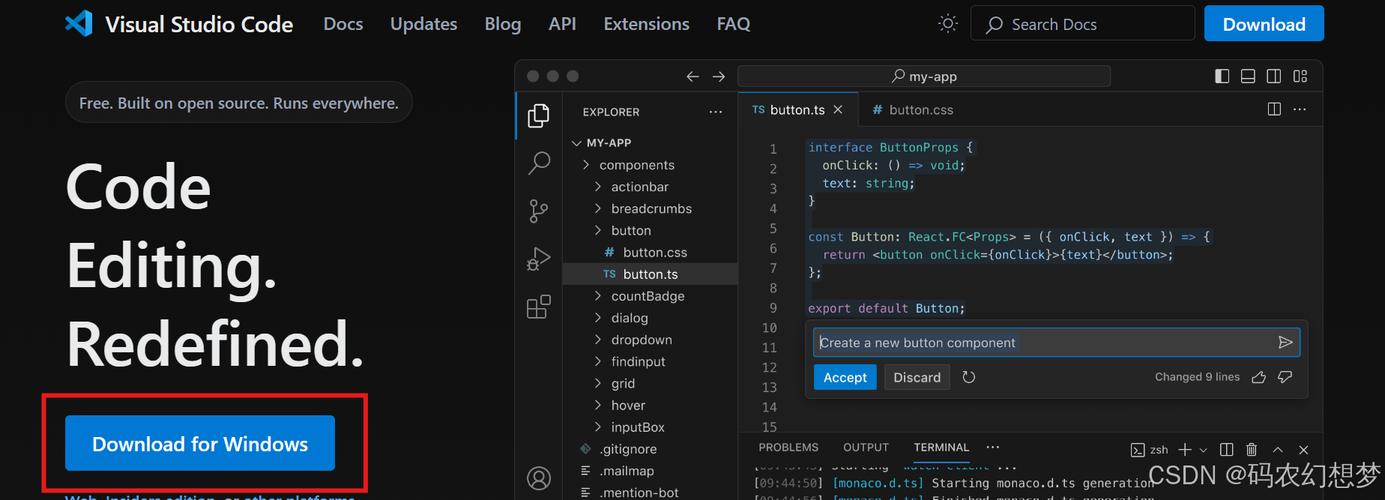This screenshot has height=500, width=1385.
Task: Click the new terminal plus icon
Action: 1185,450
